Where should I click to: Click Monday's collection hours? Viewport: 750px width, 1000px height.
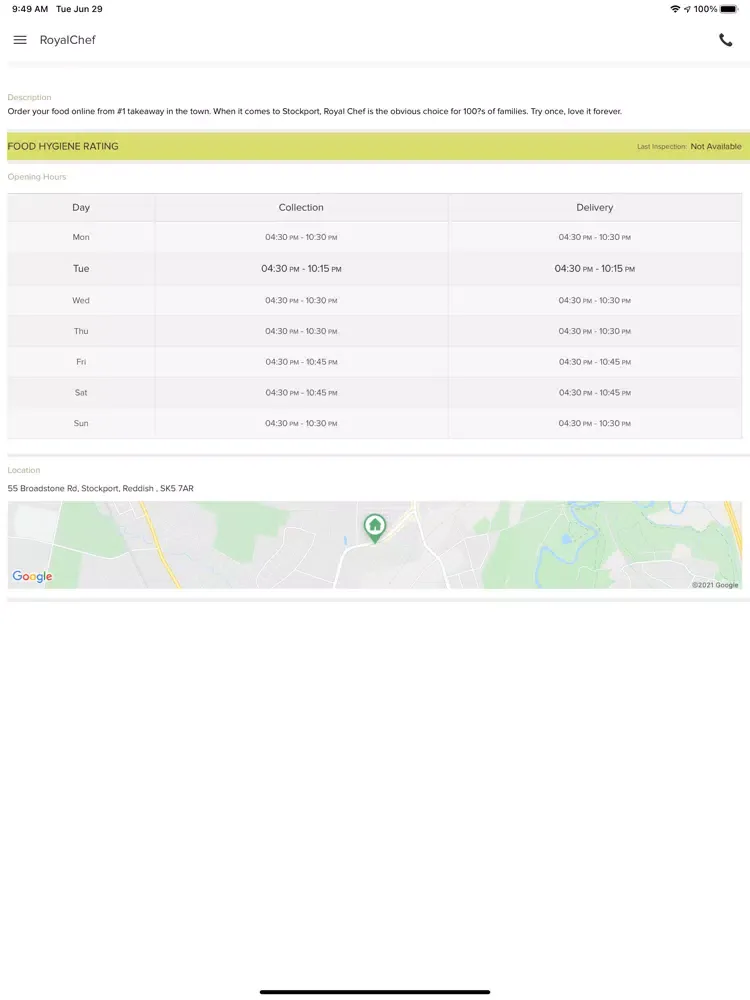pos(301,237)
